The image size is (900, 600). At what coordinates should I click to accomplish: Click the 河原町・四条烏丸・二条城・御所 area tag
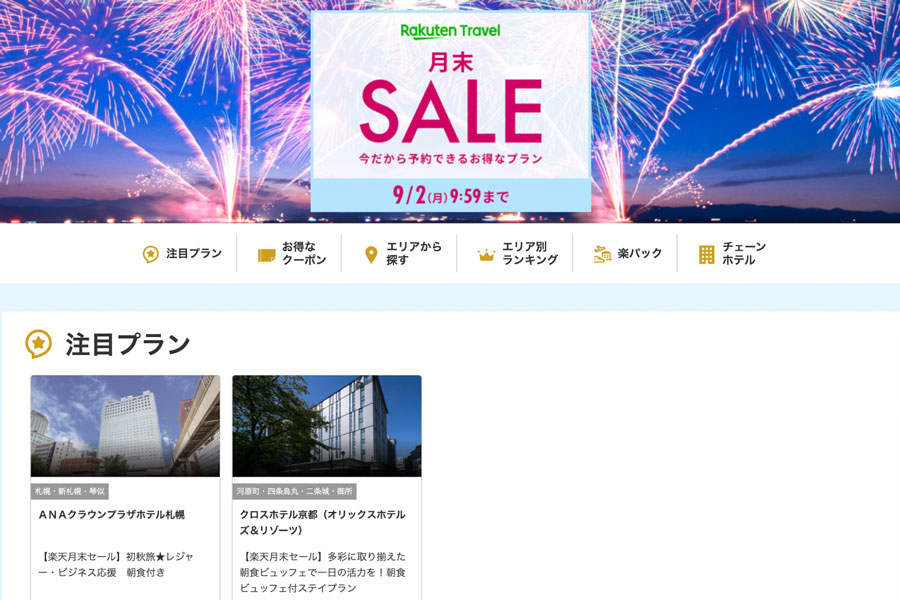294,491
